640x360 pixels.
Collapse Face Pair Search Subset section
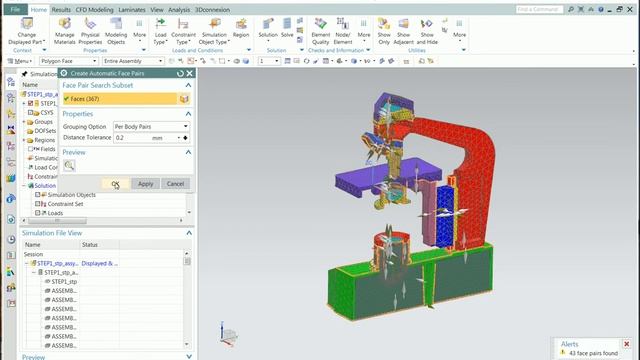pyautogui.click(x=188, y=85)
